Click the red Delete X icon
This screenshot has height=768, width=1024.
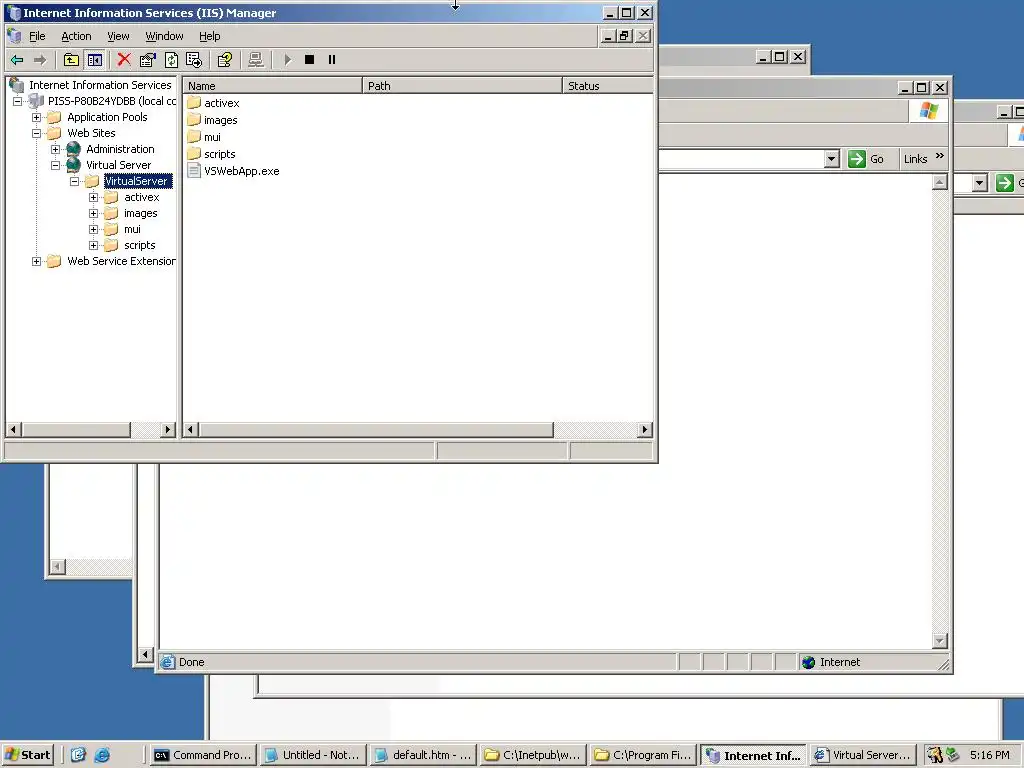[124, 60]
